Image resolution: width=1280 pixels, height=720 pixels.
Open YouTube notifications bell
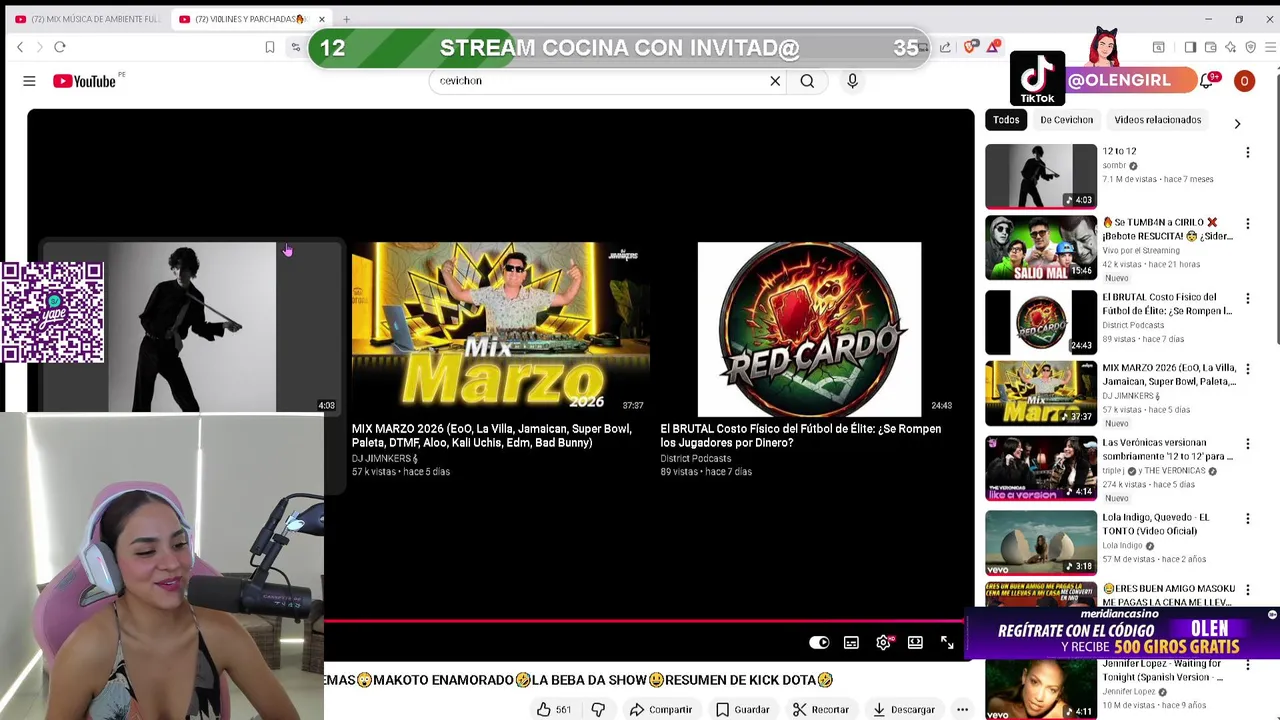(x=1206, y=81)
